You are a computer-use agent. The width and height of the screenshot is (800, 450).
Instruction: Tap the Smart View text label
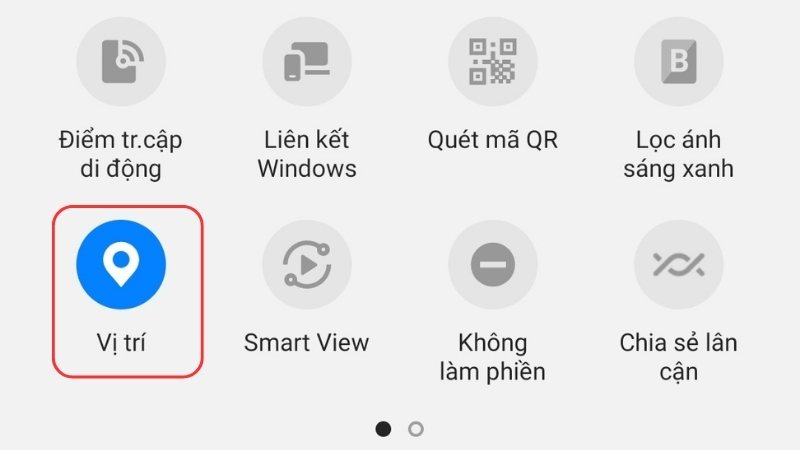(x=306, y=343)
